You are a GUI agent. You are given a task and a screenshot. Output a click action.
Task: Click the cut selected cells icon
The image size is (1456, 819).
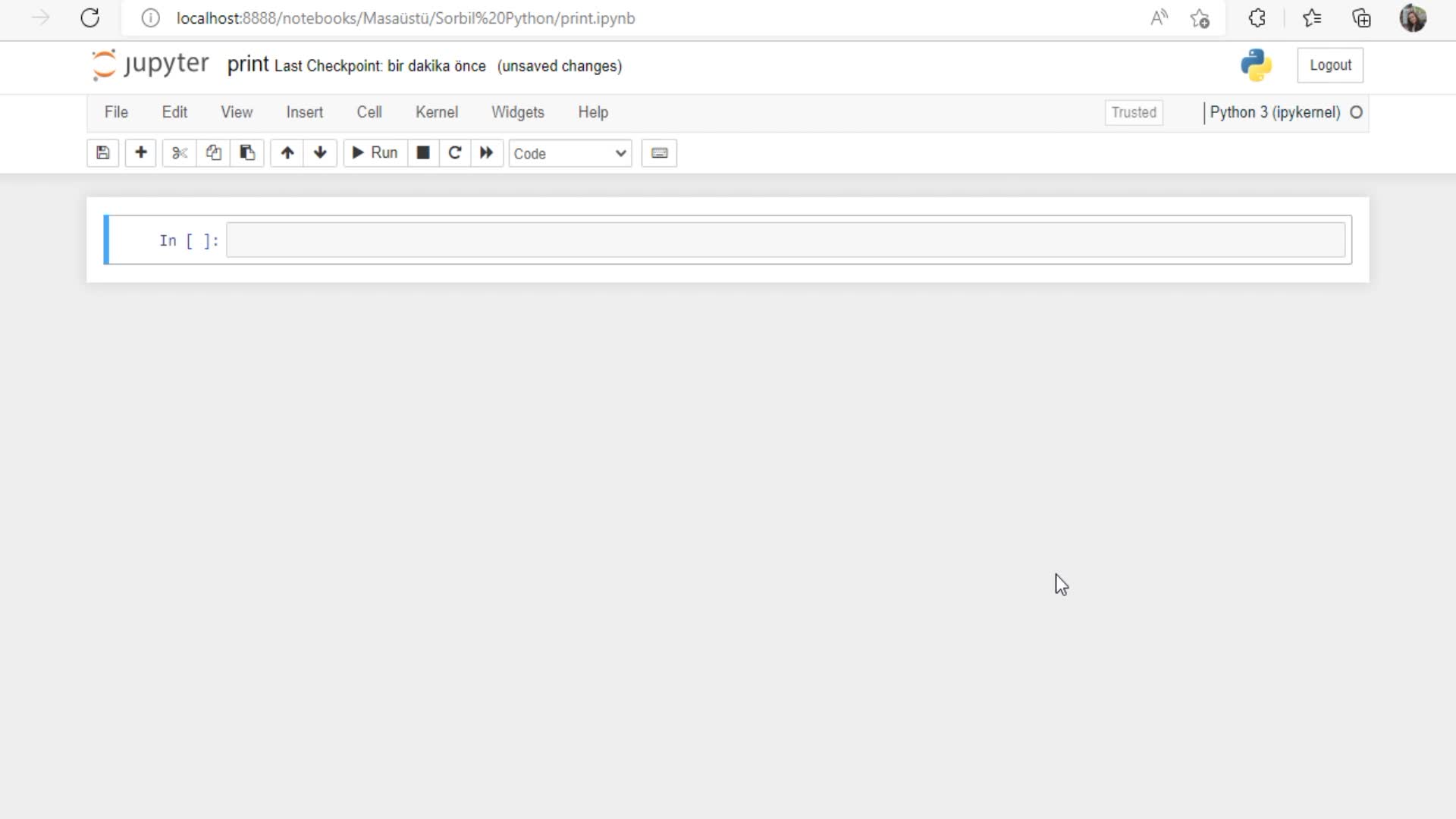[178, 153]
